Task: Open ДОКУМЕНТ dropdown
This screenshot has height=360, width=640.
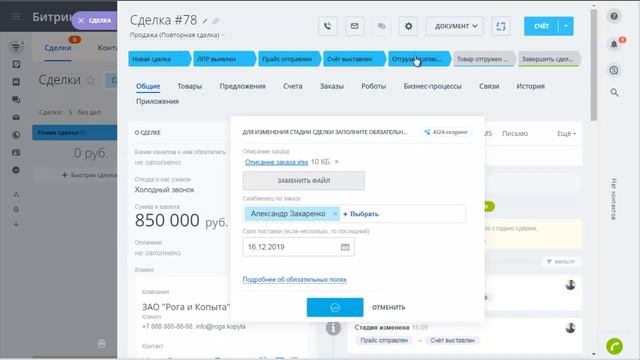Action: [x=455, y=26]
